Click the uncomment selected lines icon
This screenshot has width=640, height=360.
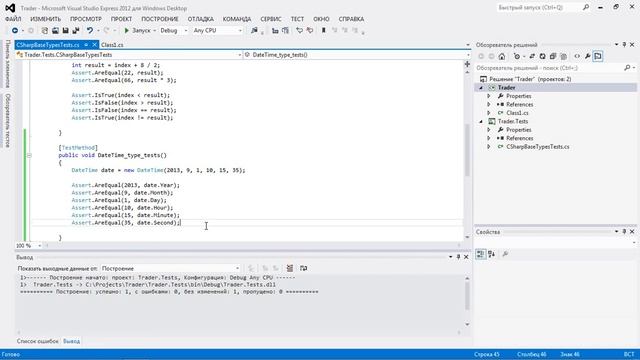pyautogui.click(x=310, y=31)
